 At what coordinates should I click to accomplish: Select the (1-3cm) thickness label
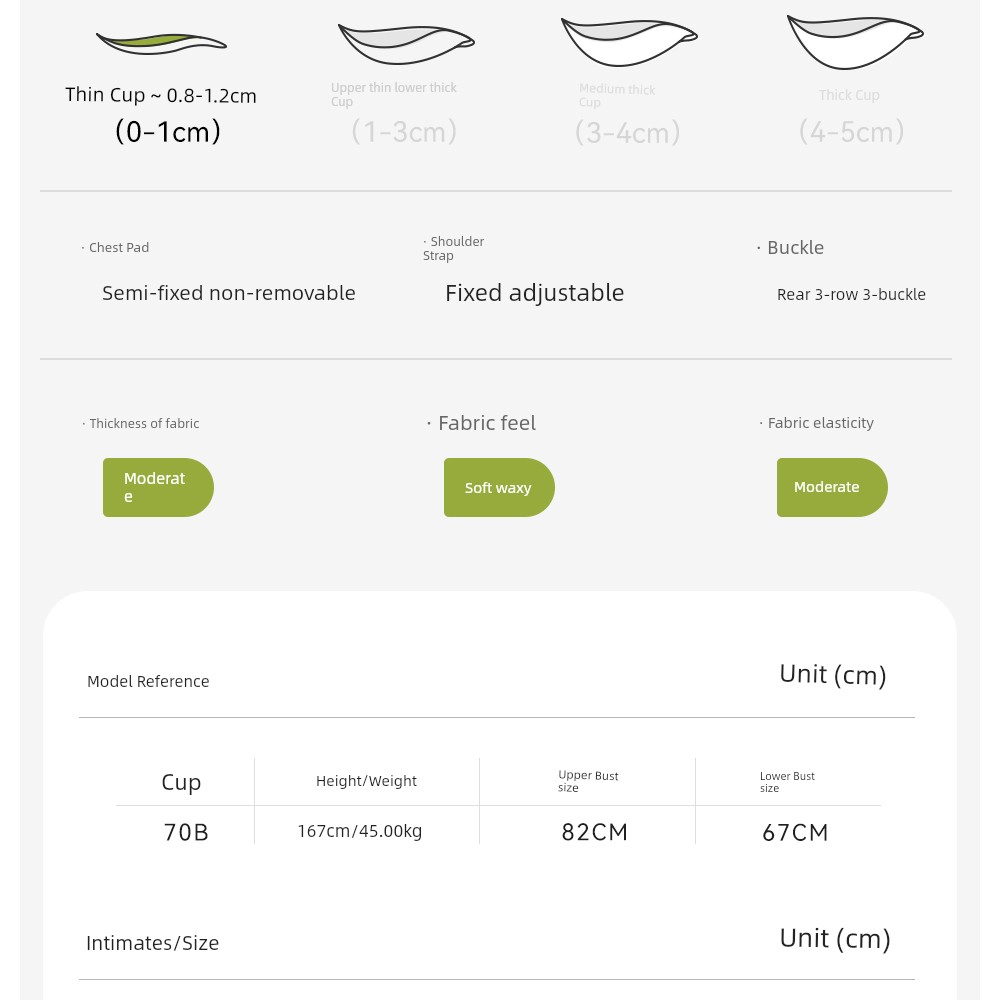[x=404, y=132]
